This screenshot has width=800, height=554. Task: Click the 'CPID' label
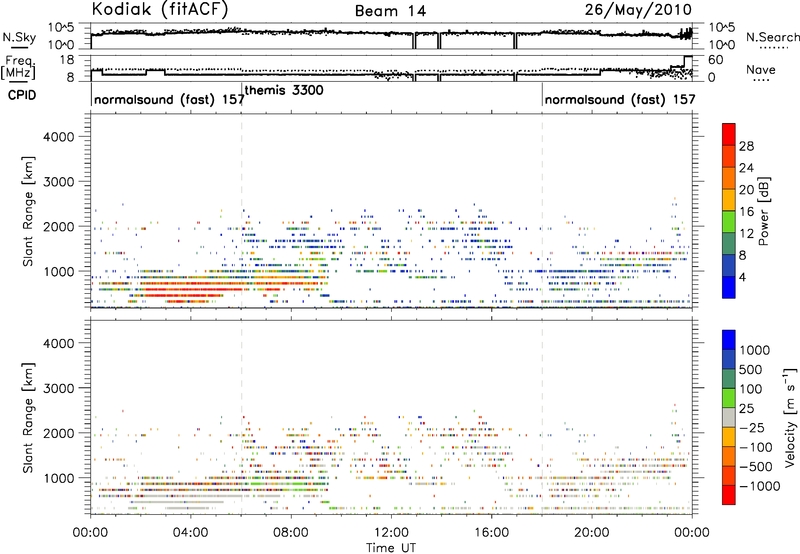point(22,95)
